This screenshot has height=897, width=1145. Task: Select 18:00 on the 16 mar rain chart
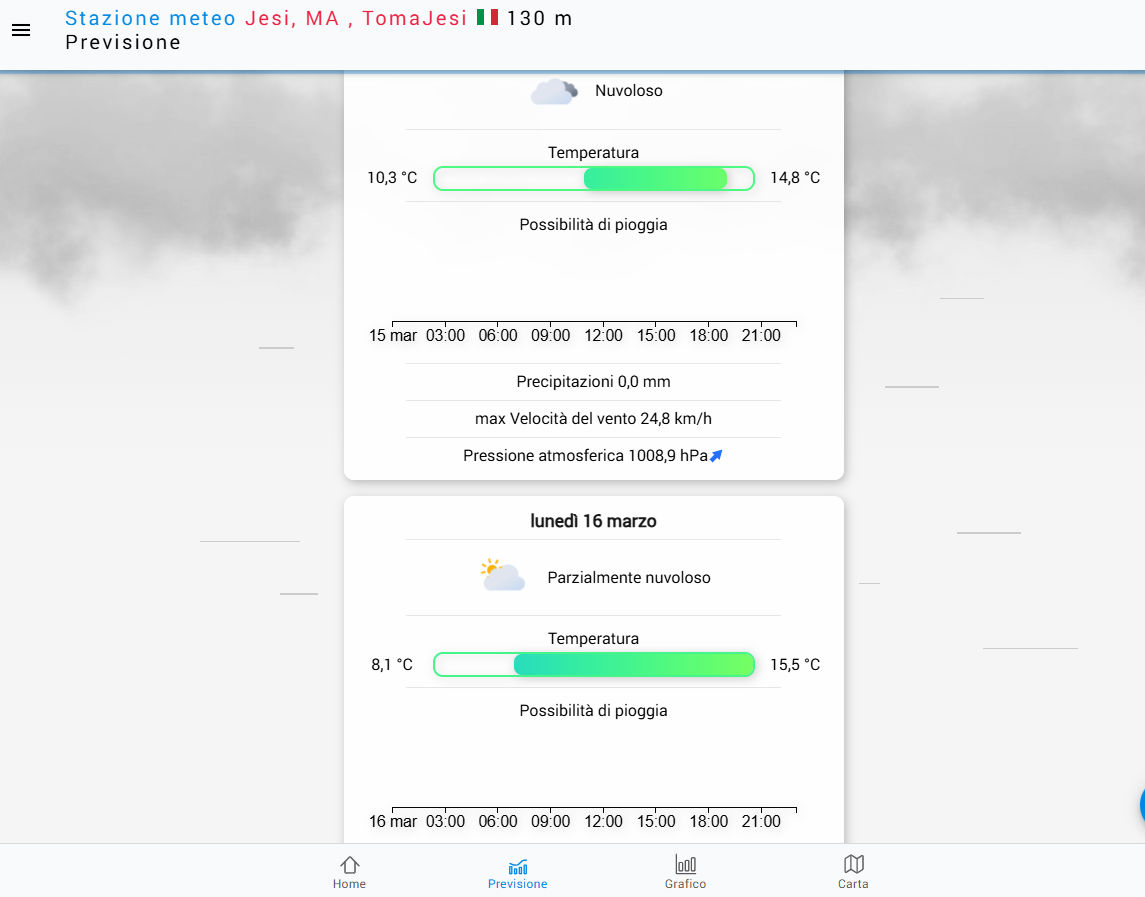(708, 821)
